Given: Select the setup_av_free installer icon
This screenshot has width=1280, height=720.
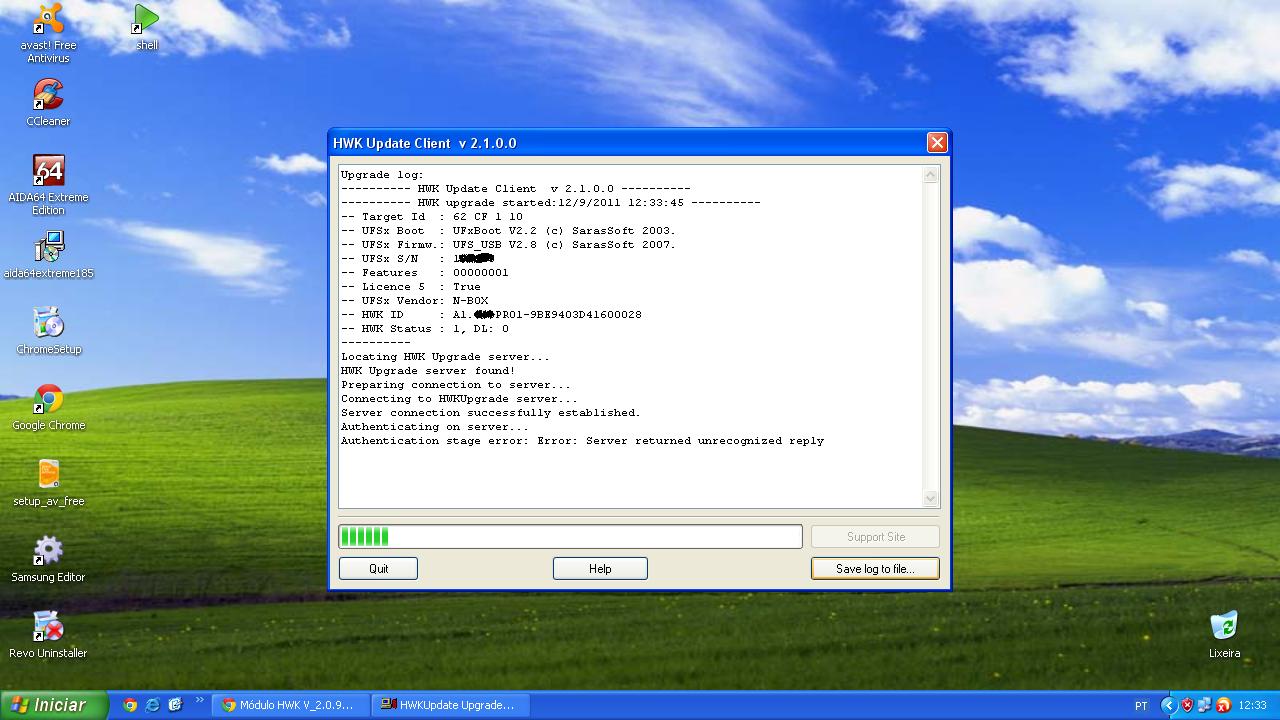Looking at the screenshot, I should [x=48, y=483].
